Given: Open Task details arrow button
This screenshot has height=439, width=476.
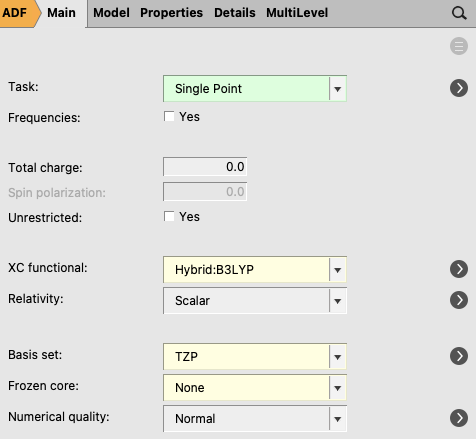Looking at the screenshot, I should 459,88.
